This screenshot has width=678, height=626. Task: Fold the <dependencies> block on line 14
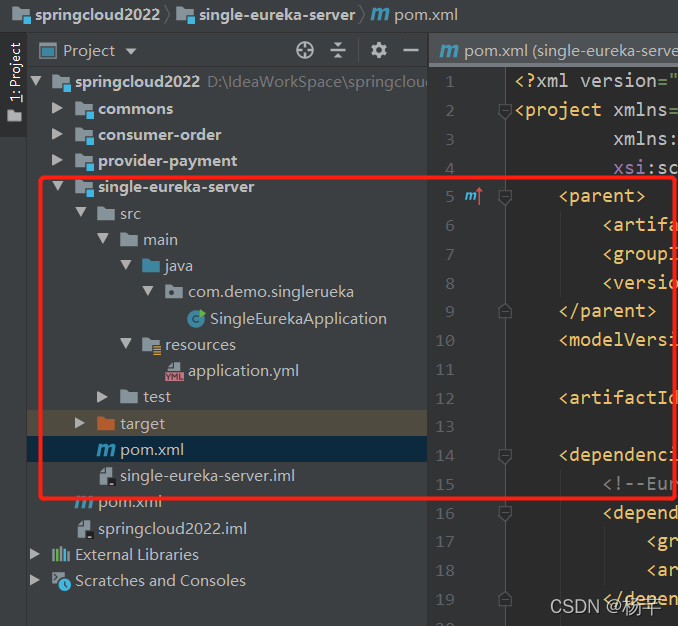[505, 456]
